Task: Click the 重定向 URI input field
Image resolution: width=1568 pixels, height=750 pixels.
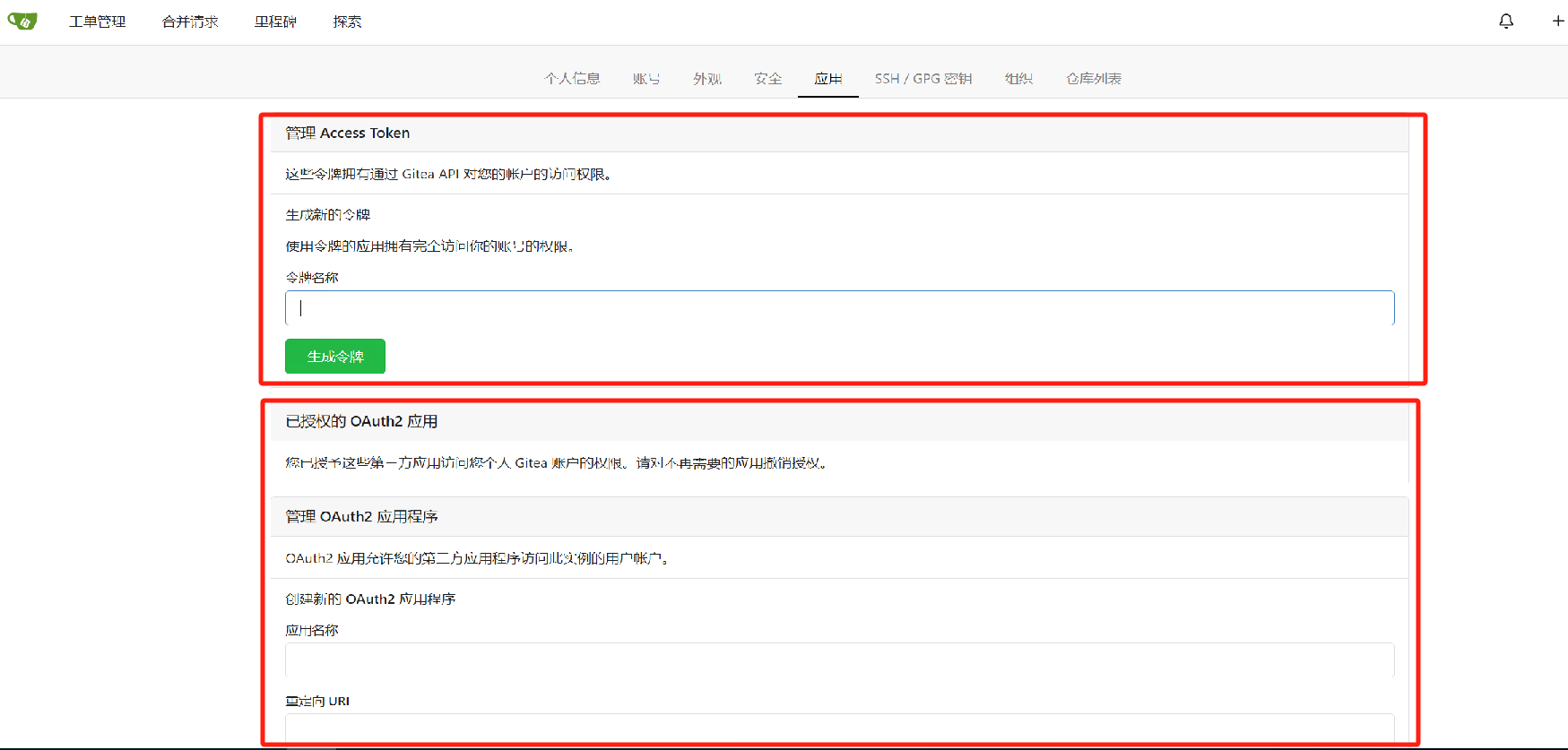Action: coord(839,728)
